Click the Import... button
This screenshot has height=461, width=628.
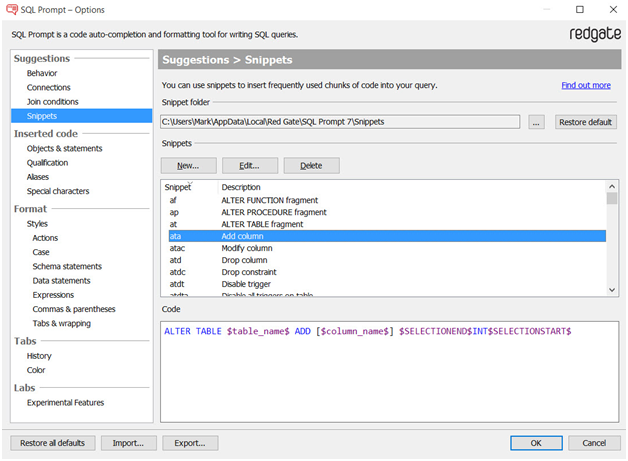[128, 443]
